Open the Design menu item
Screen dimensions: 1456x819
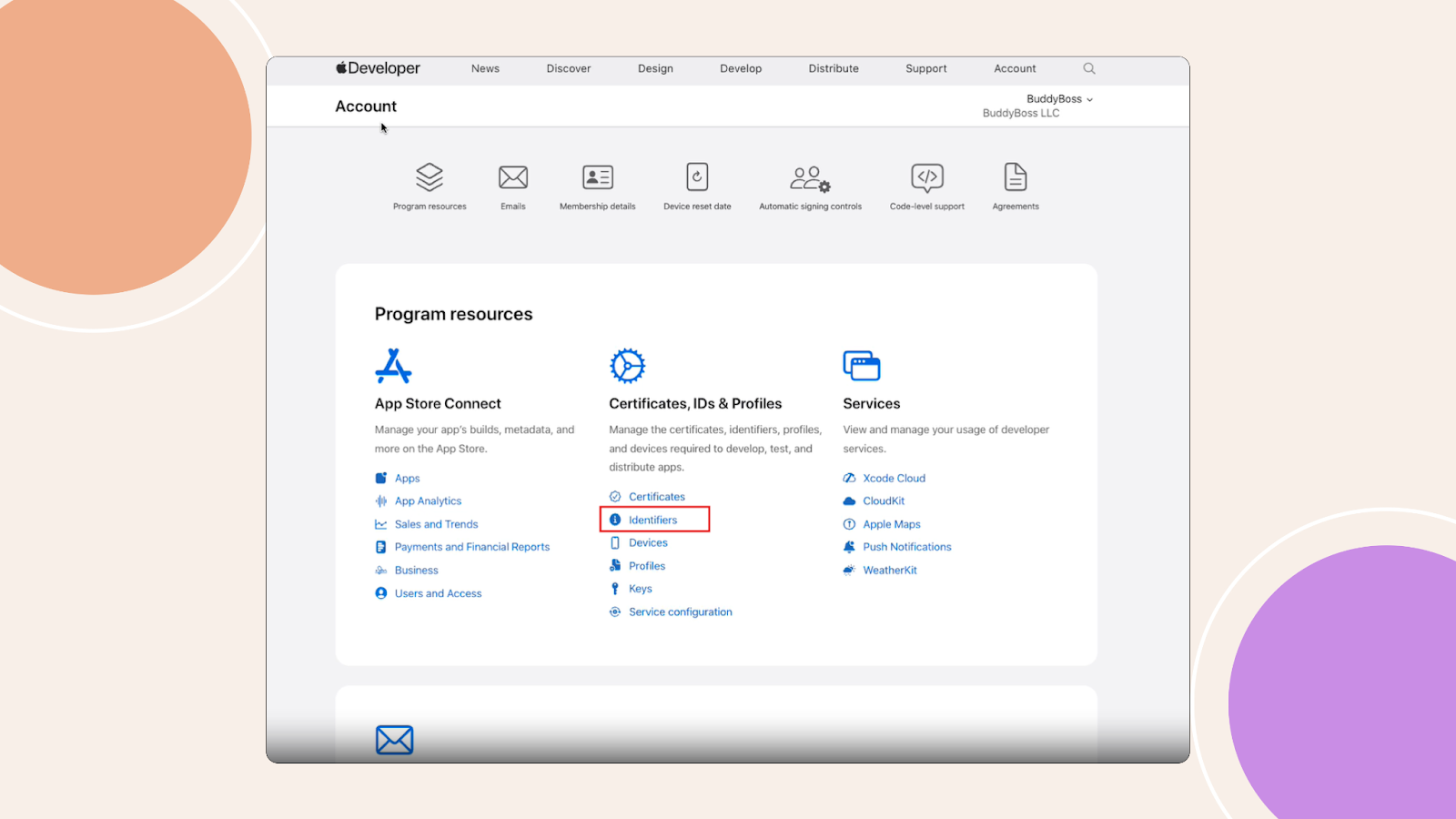click(655, 68)
